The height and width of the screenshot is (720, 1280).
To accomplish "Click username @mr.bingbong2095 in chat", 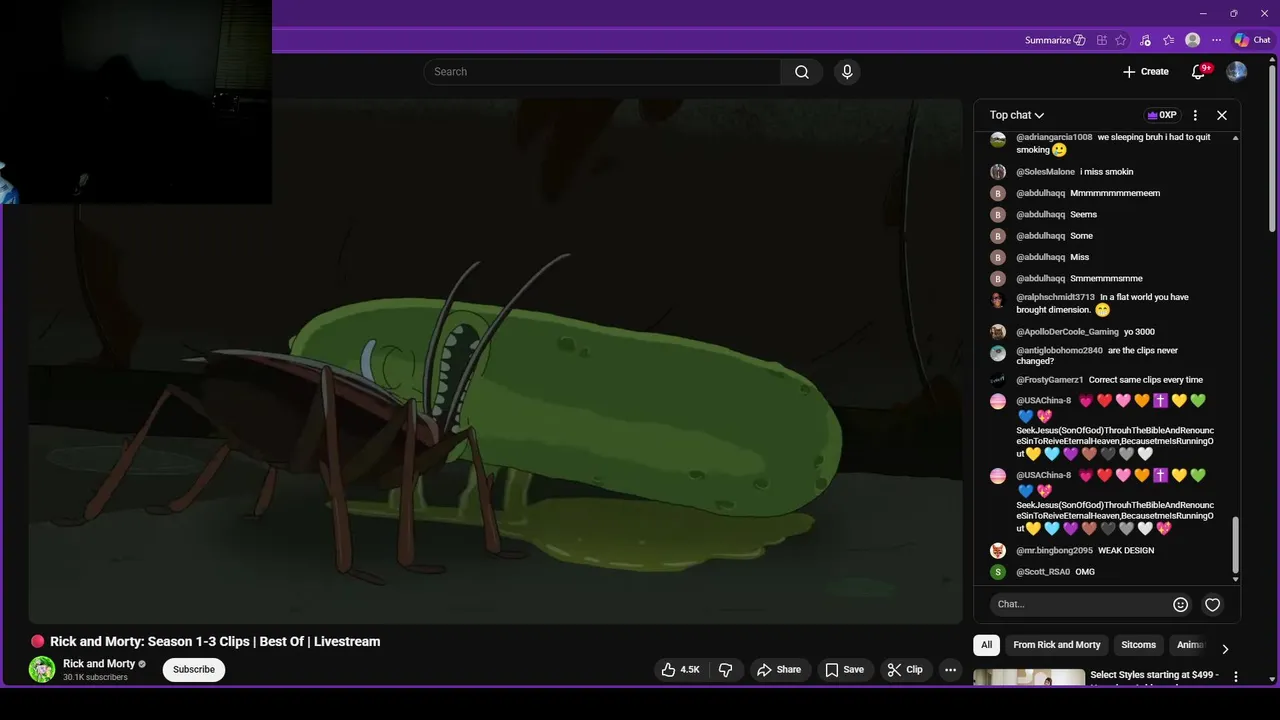I will [x=1054, y=551].
